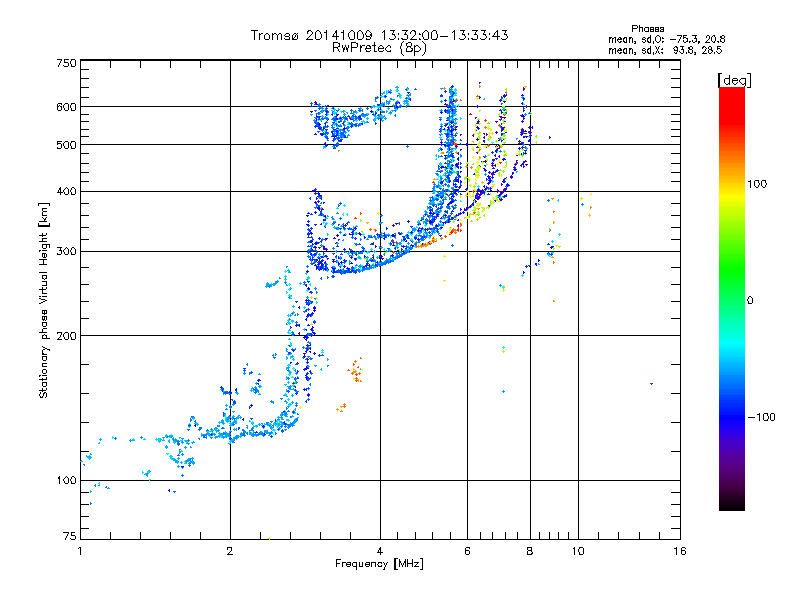Screen dimensions: 800x600
Task: Click the x-axis tick label '6'
Action: pos(467,551)
